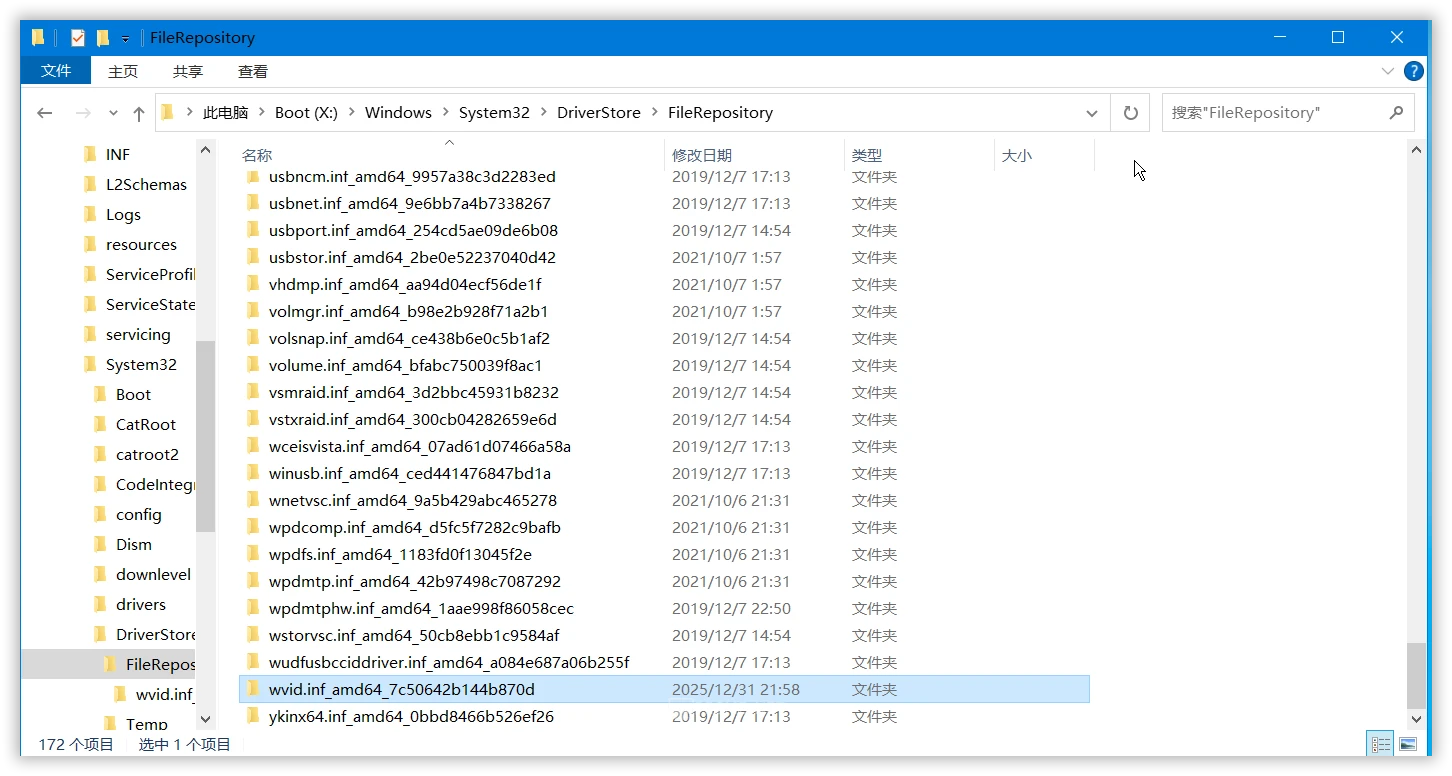Image resolution: width=1452 pixels, height=776 pixels.
Task: Click Windows in the address breadcrumb
Action: coord(397,112)
